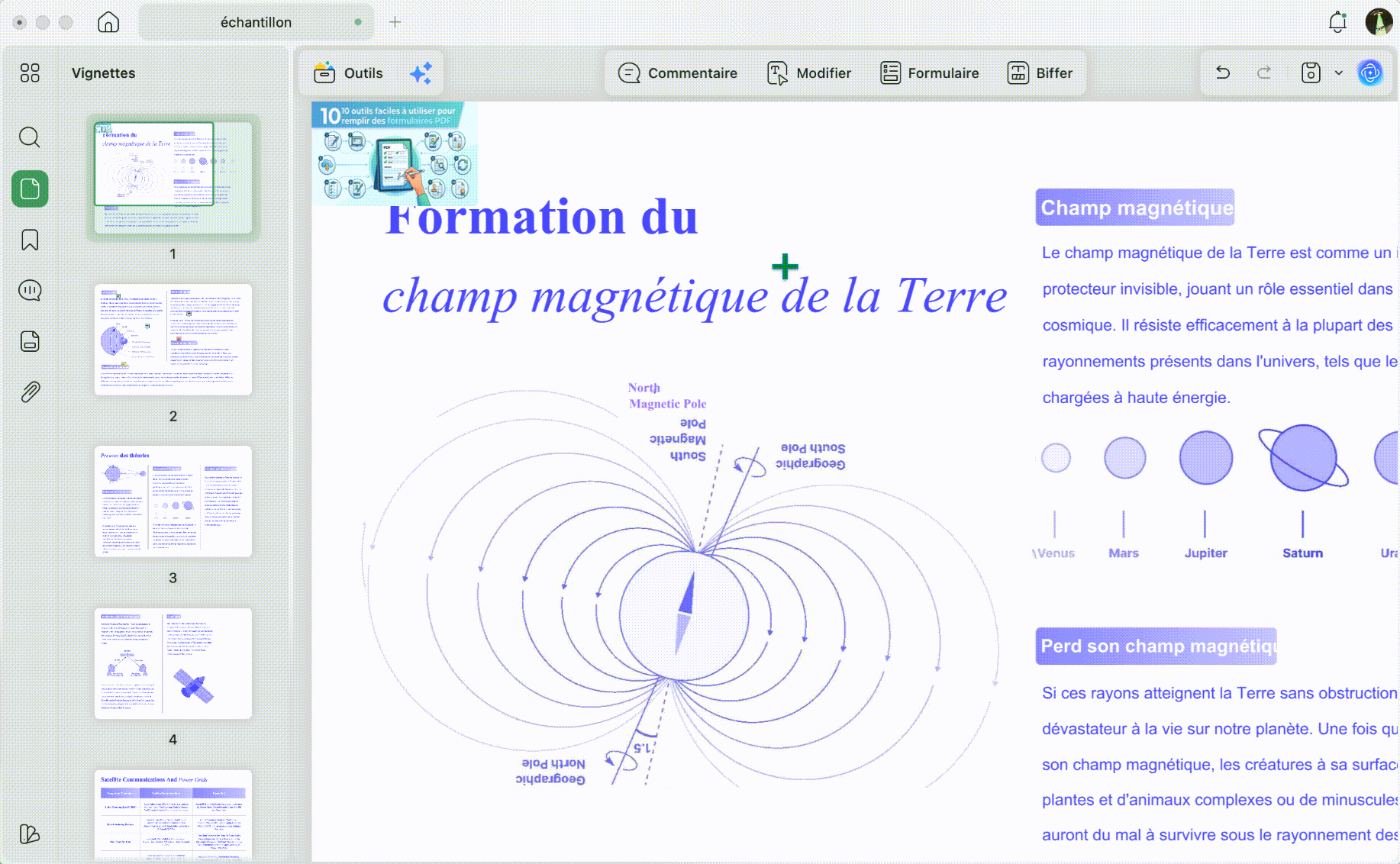Viewport: 1400px width, 864px height.
Task: Open the comments list panel
Action: pyautogui.click(x=30, y=291)
